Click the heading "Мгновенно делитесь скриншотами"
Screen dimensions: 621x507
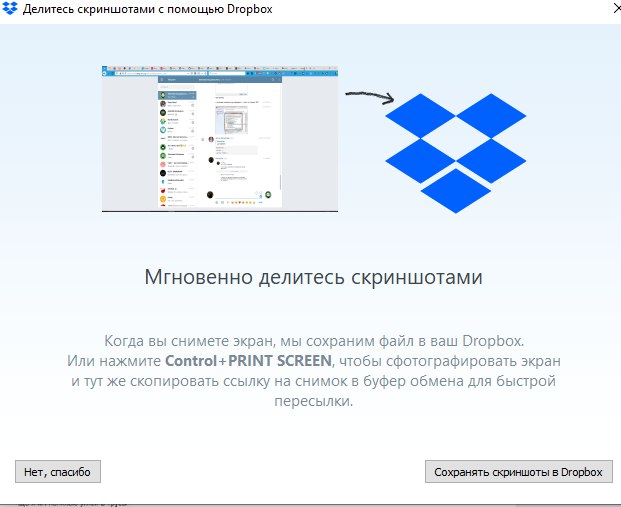click(313, 277)
